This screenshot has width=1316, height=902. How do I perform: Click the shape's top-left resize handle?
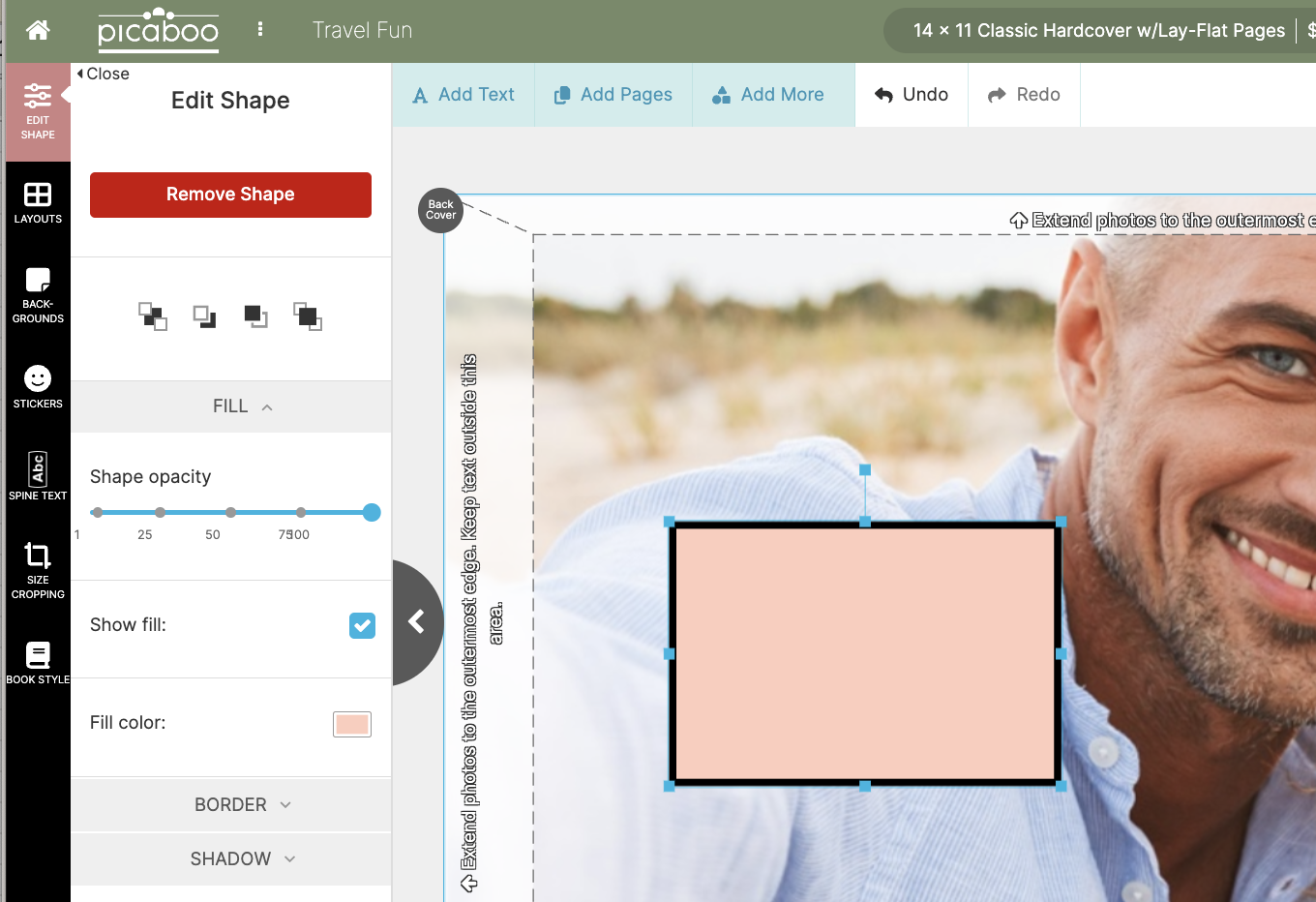coord(670,522)
